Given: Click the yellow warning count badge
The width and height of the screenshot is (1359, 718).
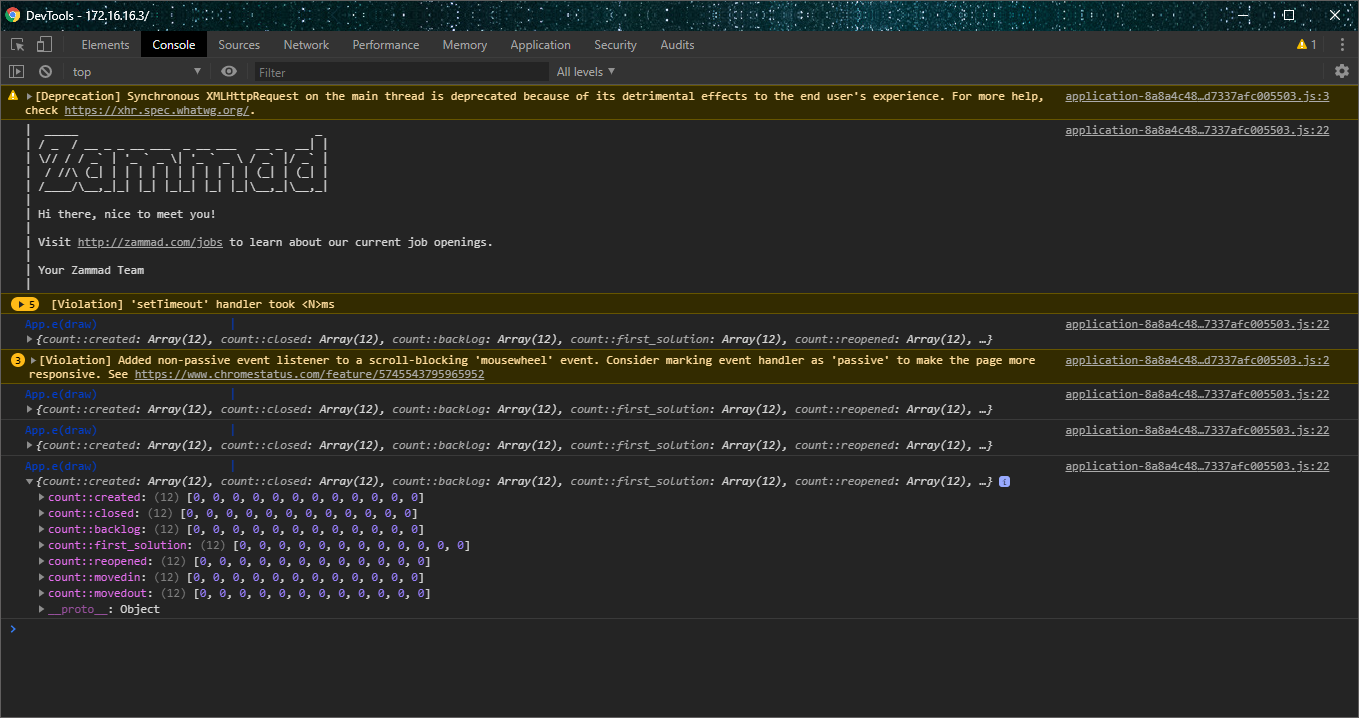Looking at the screenshot, I should tap(1303, 44).
